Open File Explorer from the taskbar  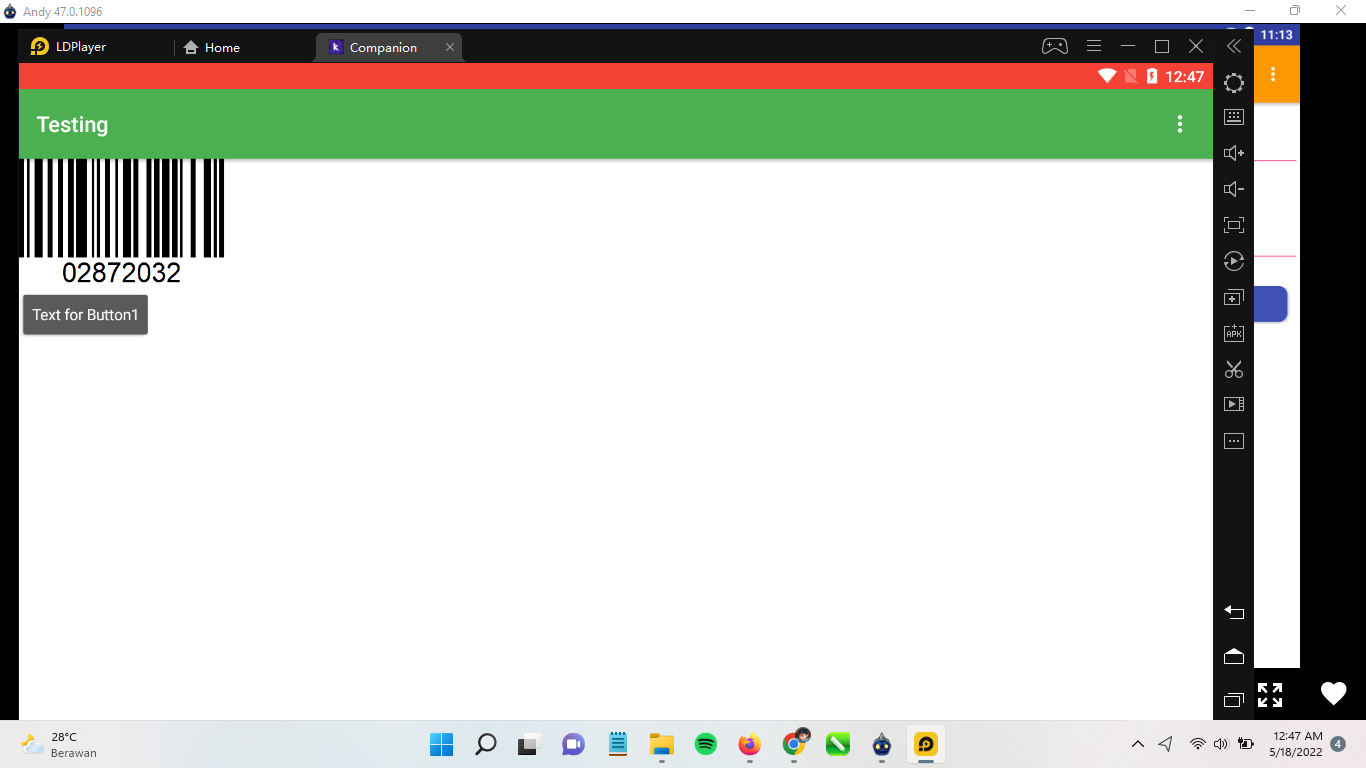click(661, 744)
